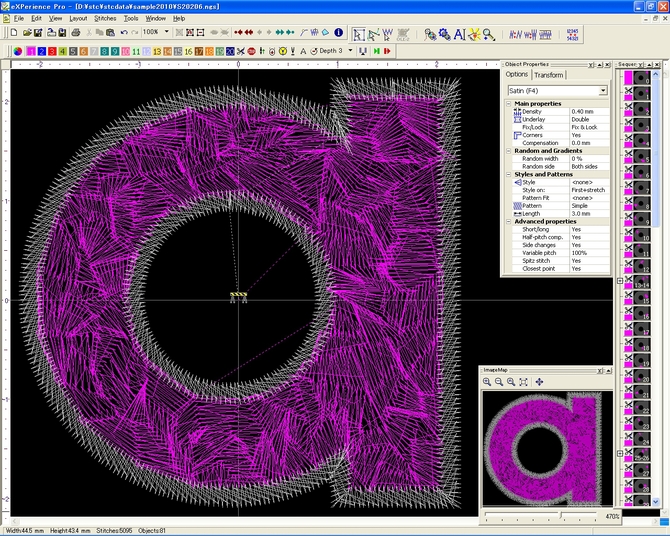
Task: Click the Print icon in the toolbar
Action: click(x=76, y=32)
